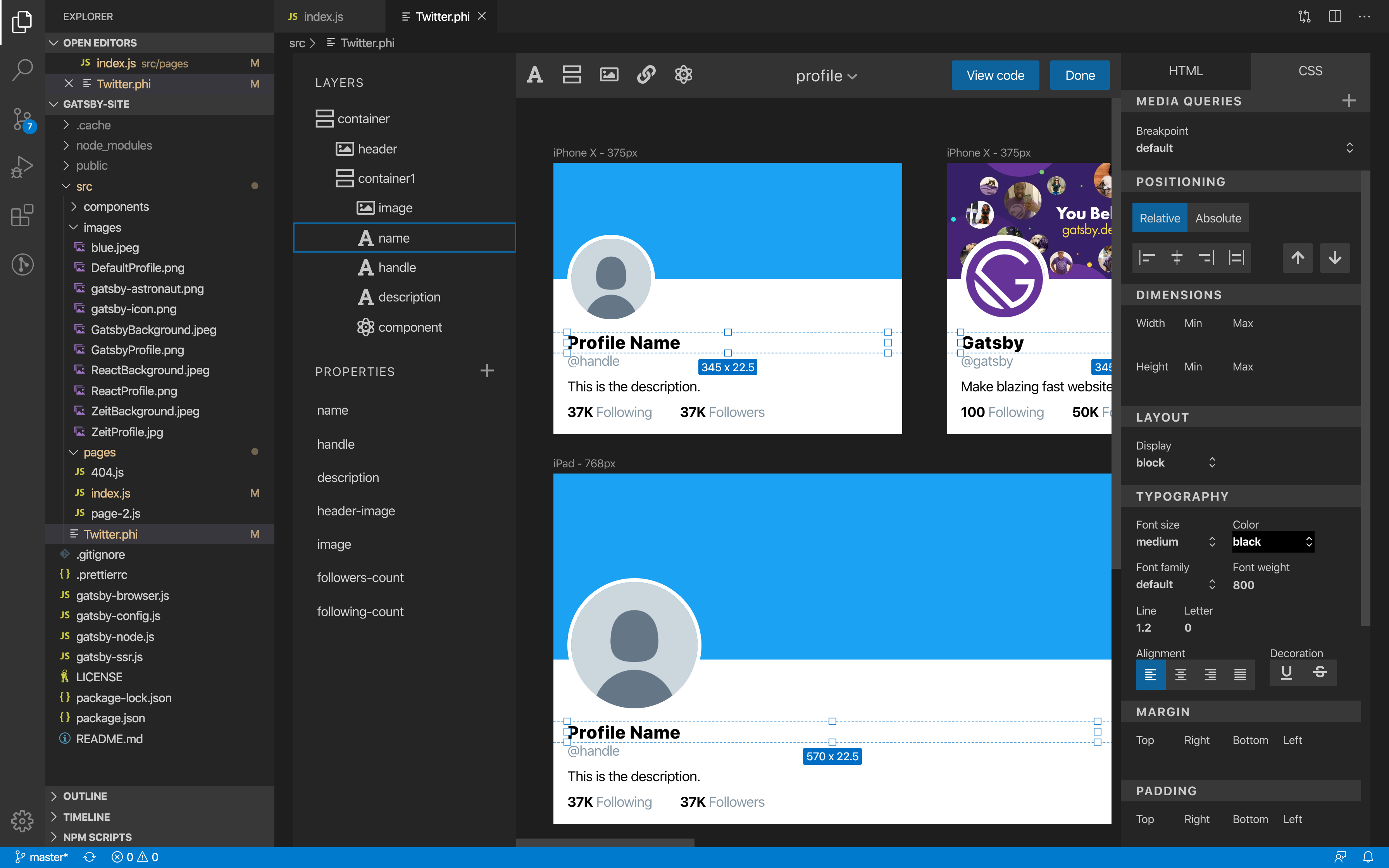This screenshot has width=1389, height=868.
Task: Click src in the breadcrumb
Action: [x=297, y=43]
